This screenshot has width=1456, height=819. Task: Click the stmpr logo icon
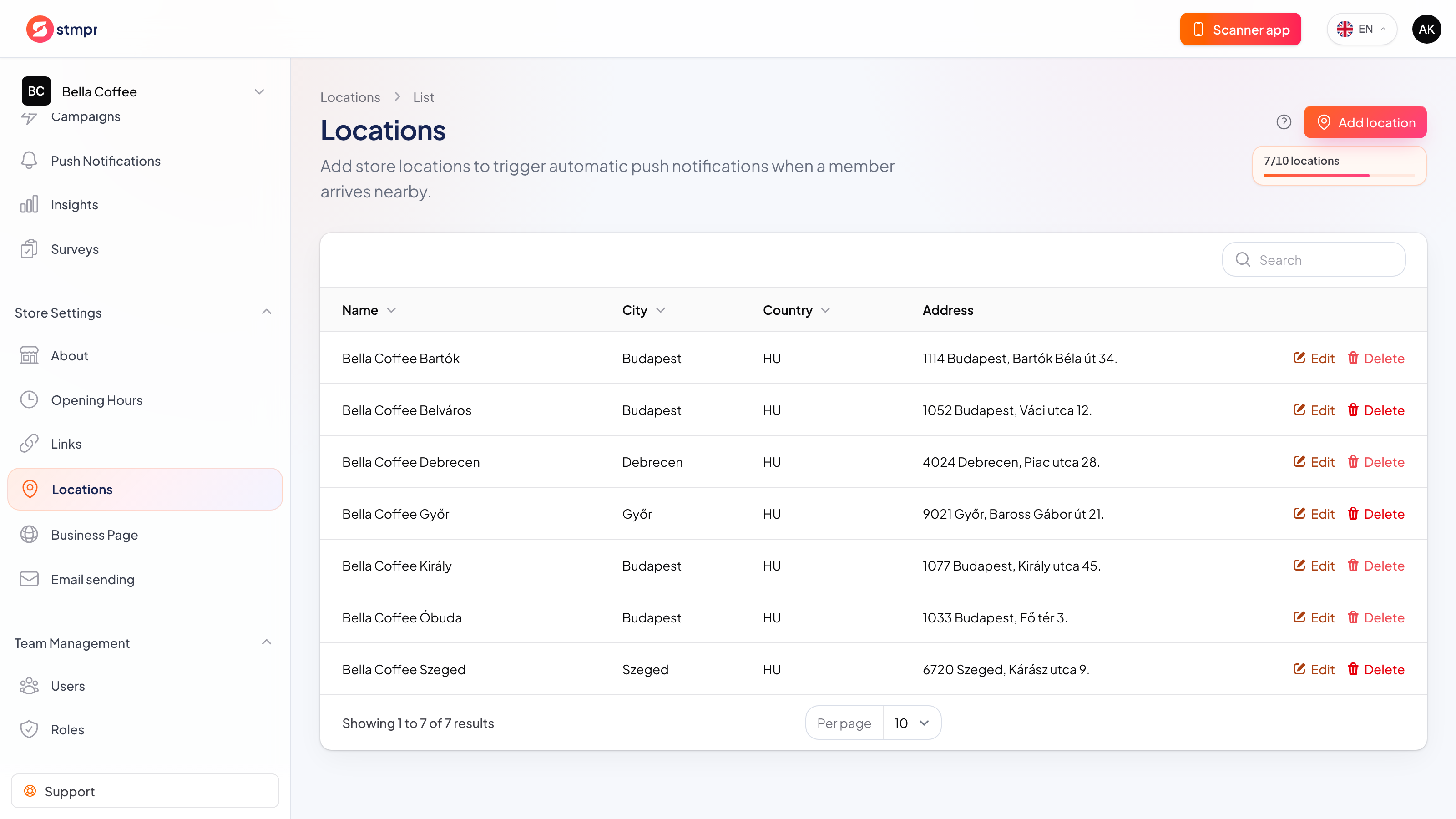pyautogui.click(x=40, y=29)
